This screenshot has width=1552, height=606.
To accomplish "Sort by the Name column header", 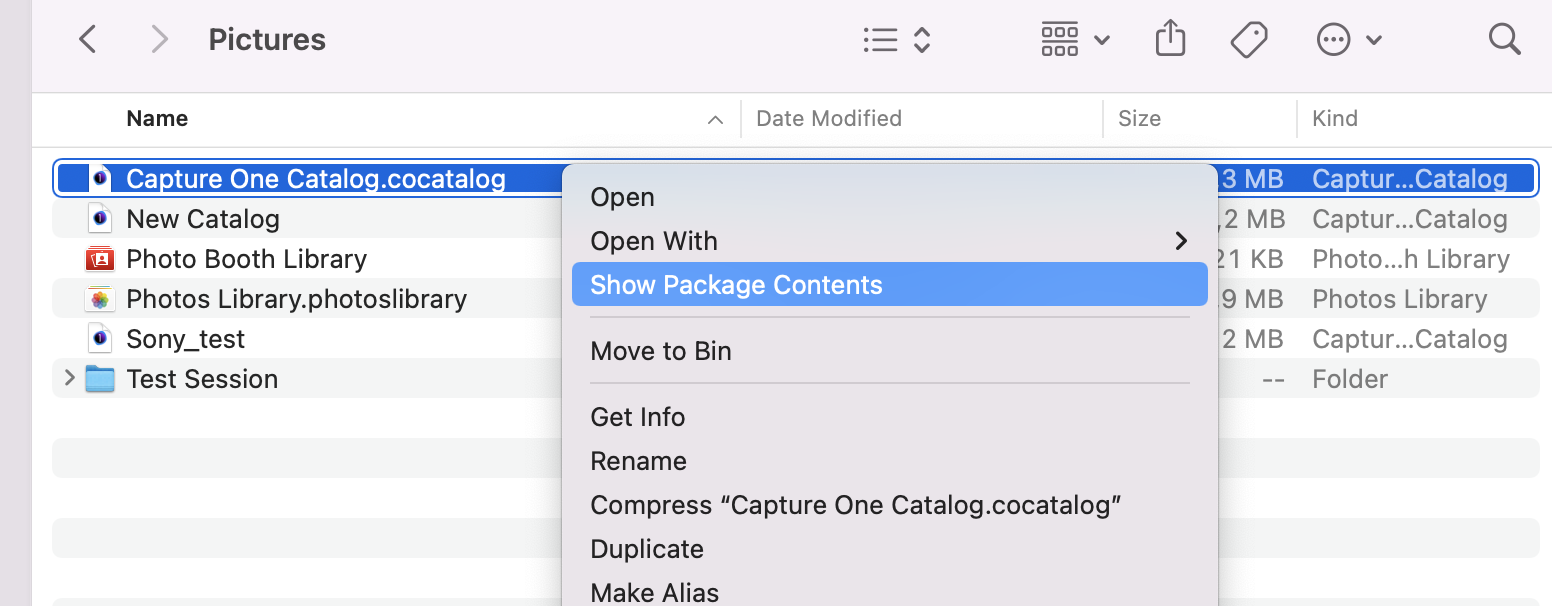I will pos(157,119).
